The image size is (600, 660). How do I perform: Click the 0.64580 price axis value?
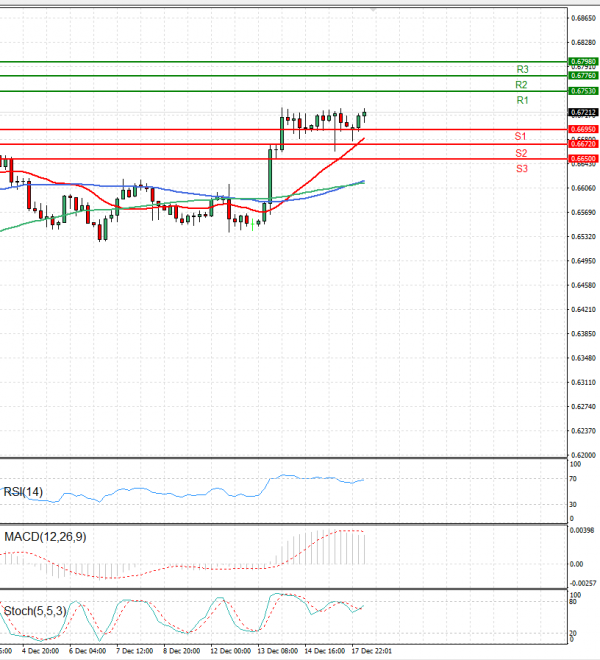tap(584, 285)
